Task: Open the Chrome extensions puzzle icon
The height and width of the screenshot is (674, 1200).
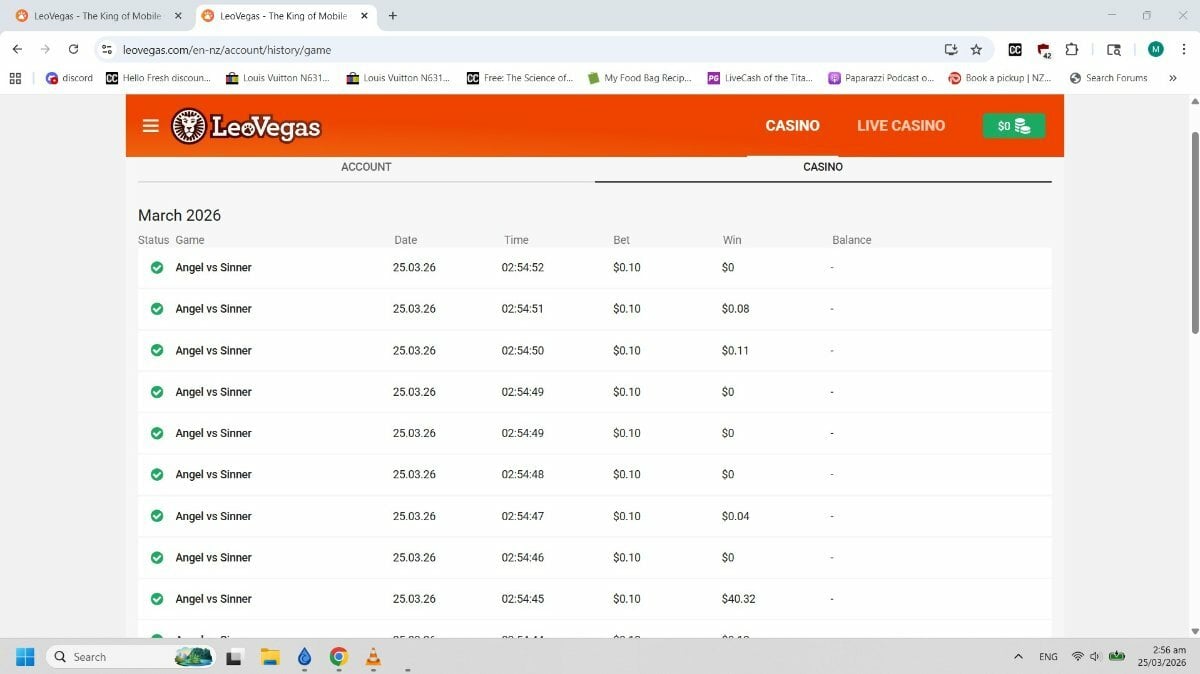Action: click(x=1072, y=49)
